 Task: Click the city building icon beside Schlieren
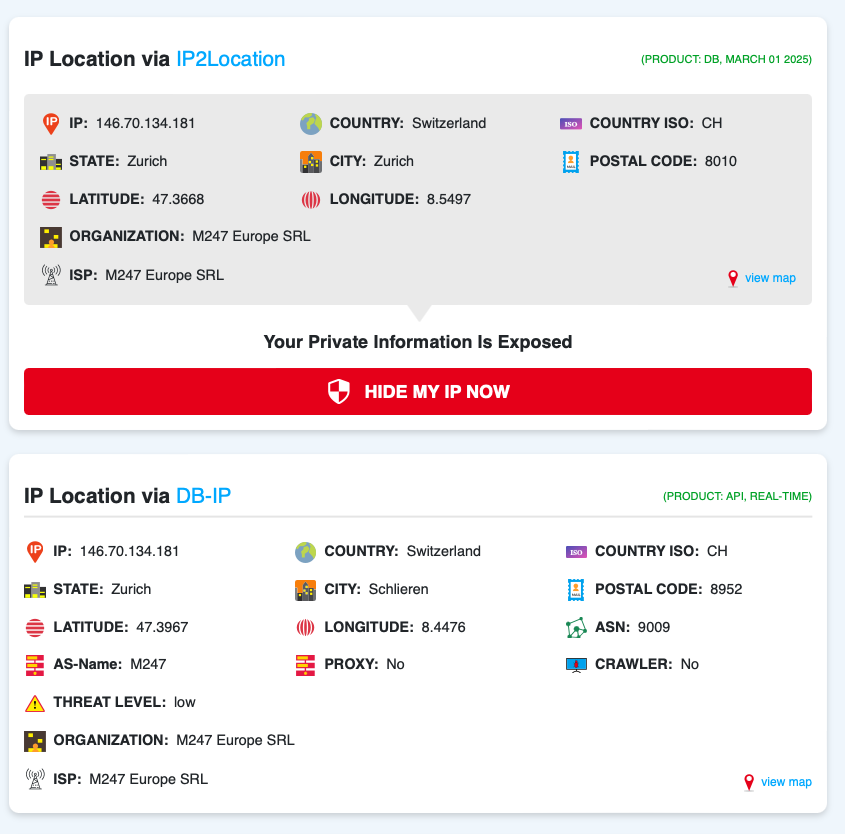(306, 589)
